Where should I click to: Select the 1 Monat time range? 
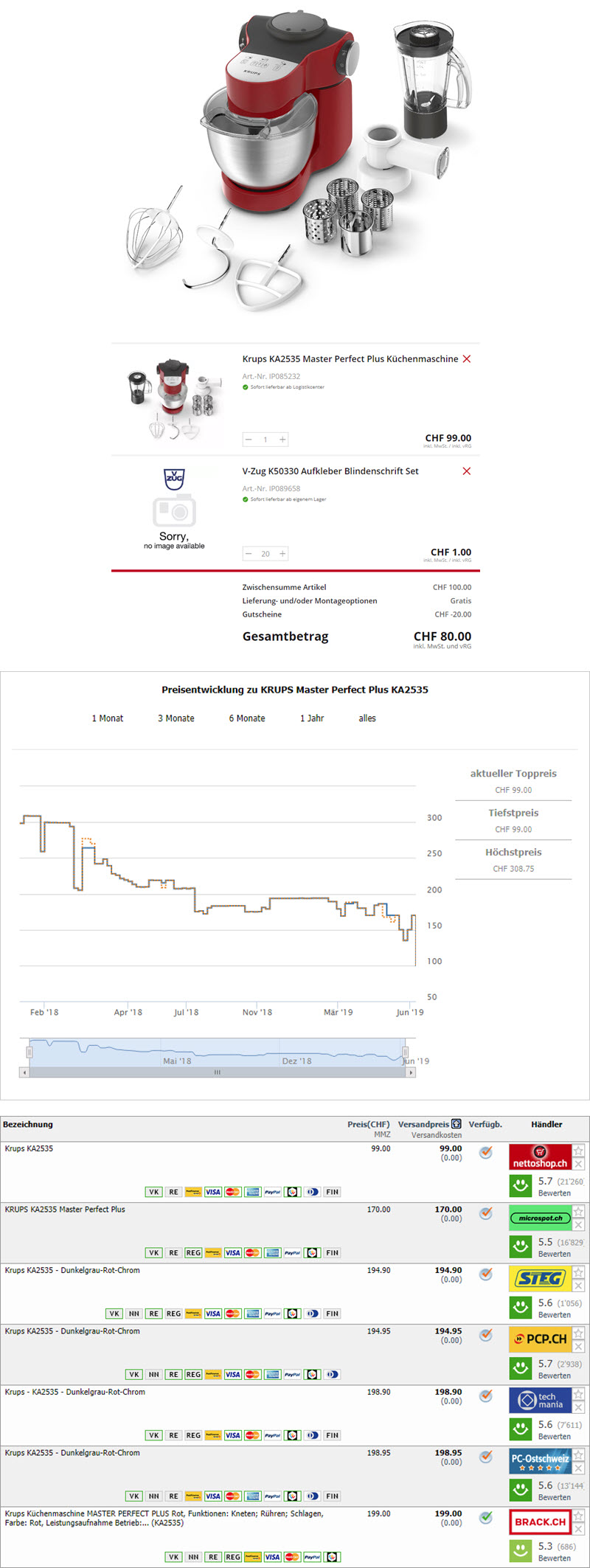(108, 718)
